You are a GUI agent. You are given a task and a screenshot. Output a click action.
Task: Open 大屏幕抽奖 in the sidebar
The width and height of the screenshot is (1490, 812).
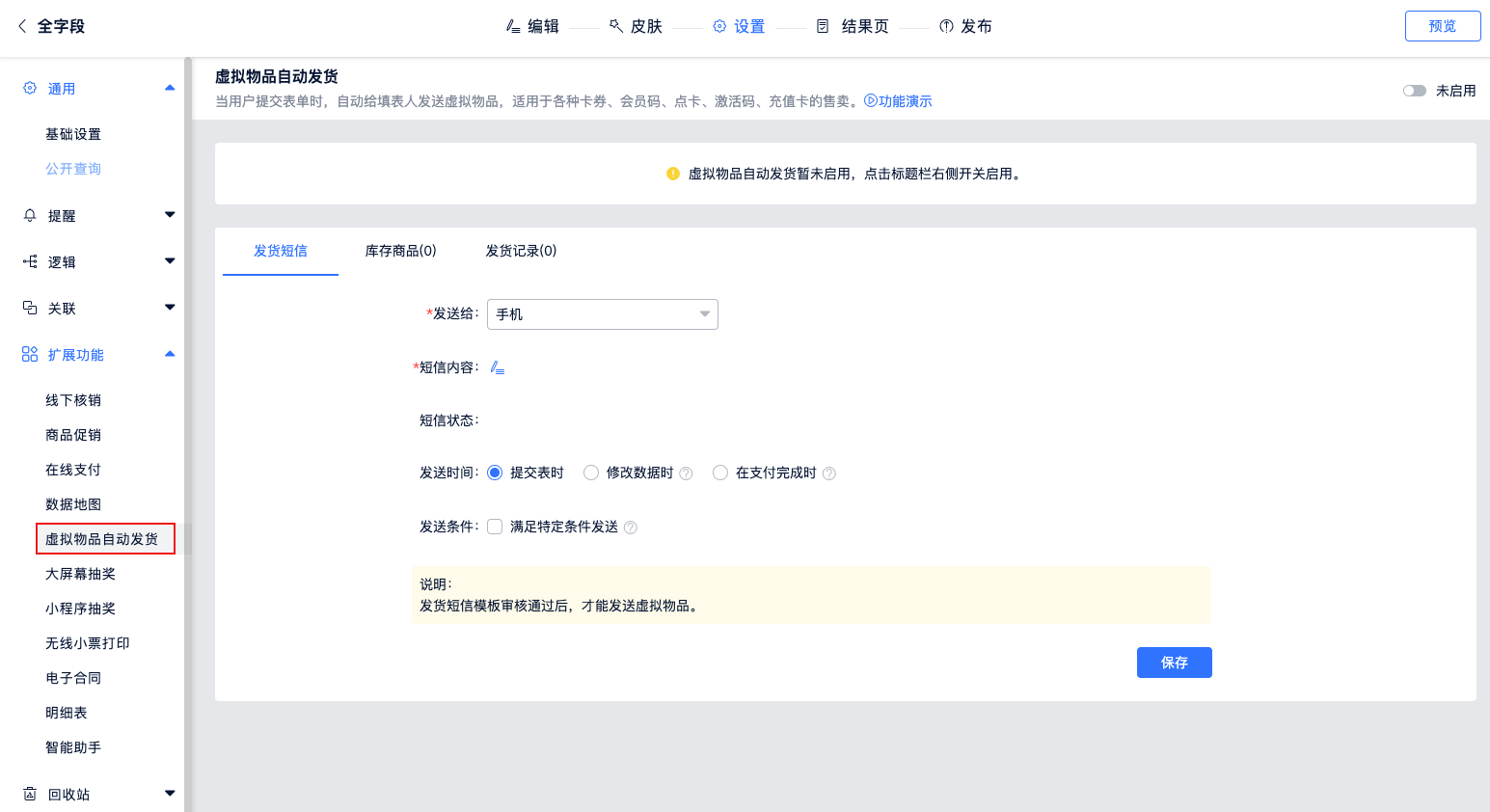point(80,574)
